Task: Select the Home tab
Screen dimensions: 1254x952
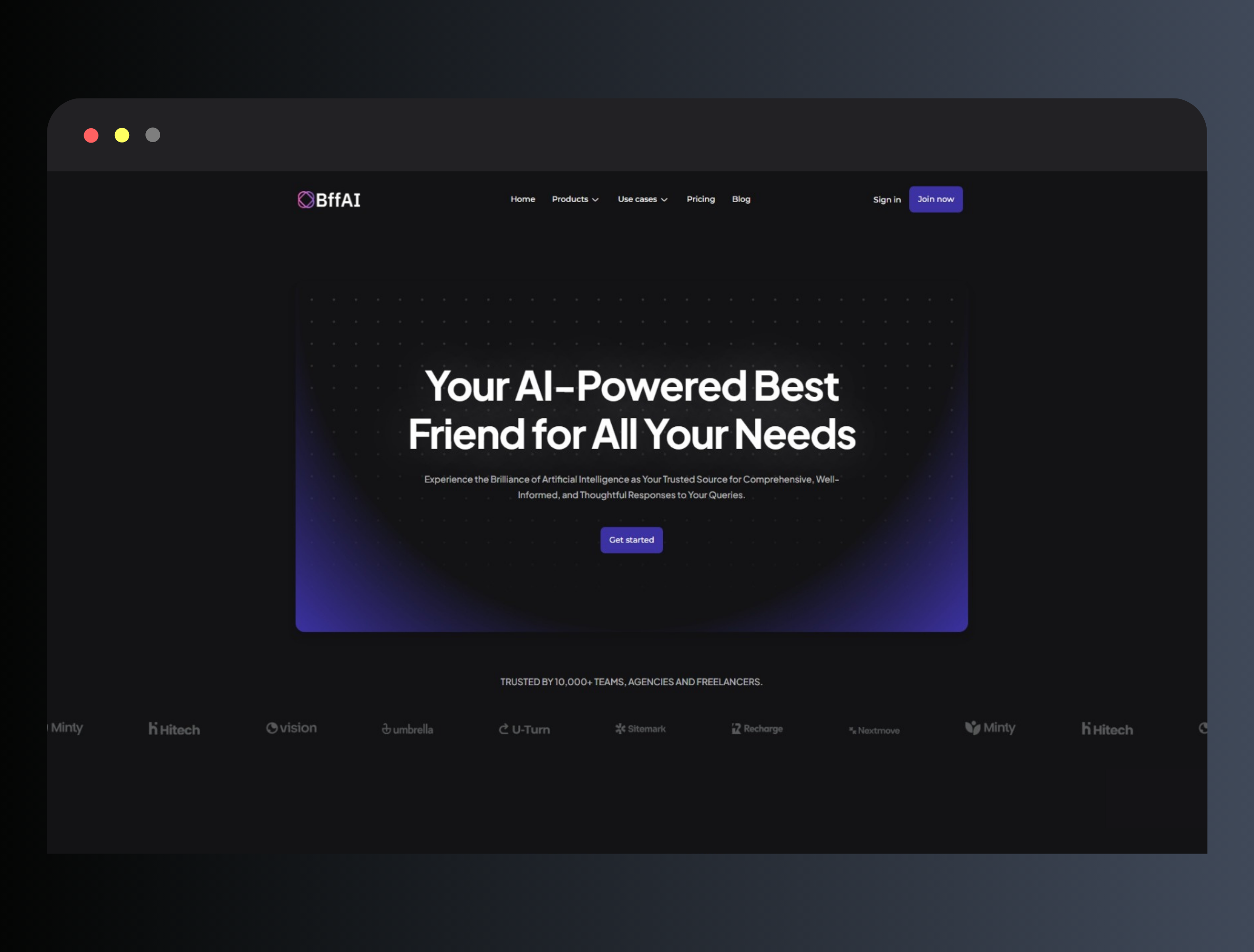Action: [522, 199]
